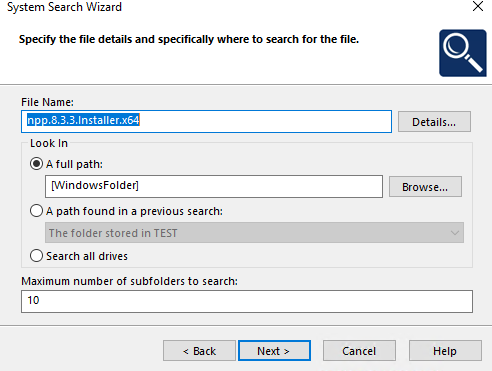Click the magnifying glass search icon
Image resolution: width=492 pixels, height=371 pixels.
pos(463,53)
